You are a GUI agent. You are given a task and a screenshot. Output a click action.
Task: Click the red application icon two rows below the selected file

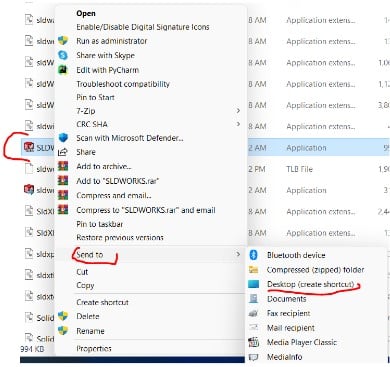29,190
